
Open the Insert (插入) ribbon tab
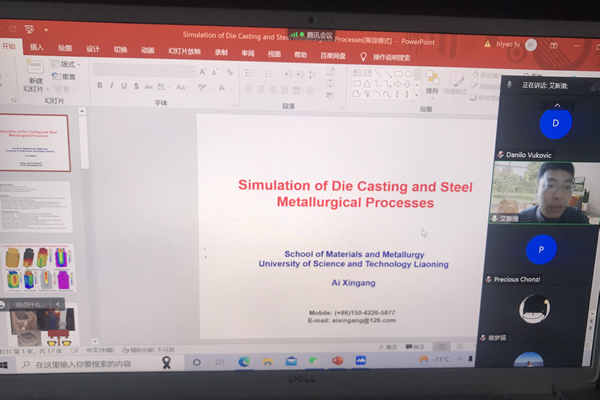(x=37, y=48)
